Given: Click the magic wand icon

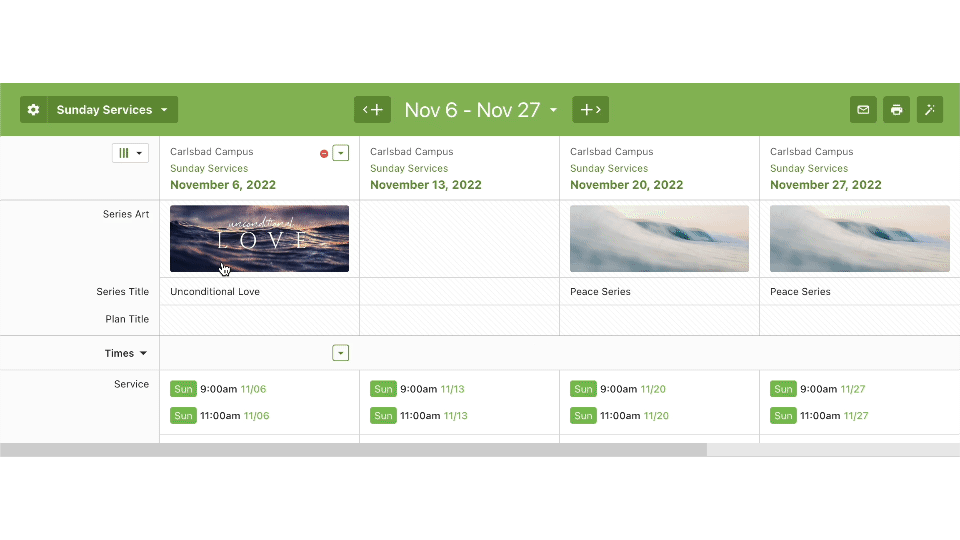Looking at the screenshot, I should coord(930,110).
